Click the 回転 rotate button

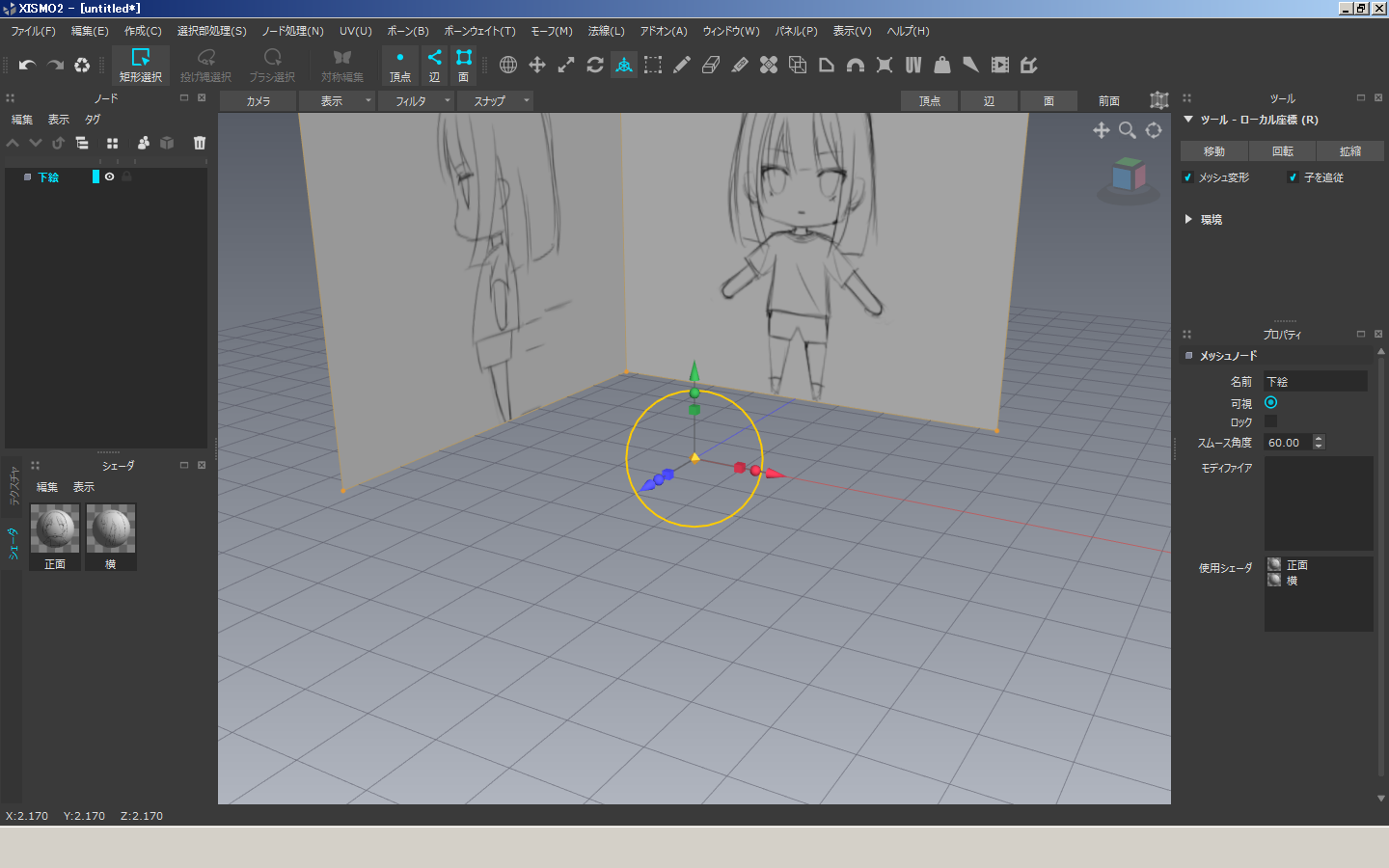(x=1283, y=151)
